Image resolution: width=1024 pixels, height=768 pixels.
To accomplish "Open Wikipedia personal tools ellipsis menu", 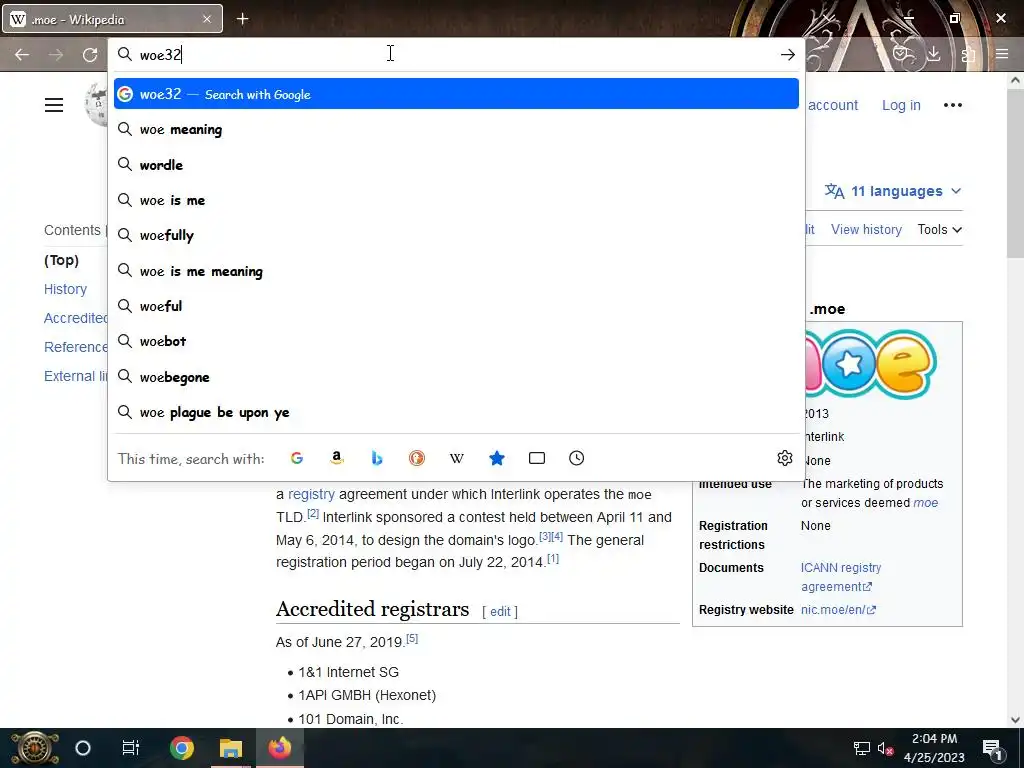I will coord(953,105).
